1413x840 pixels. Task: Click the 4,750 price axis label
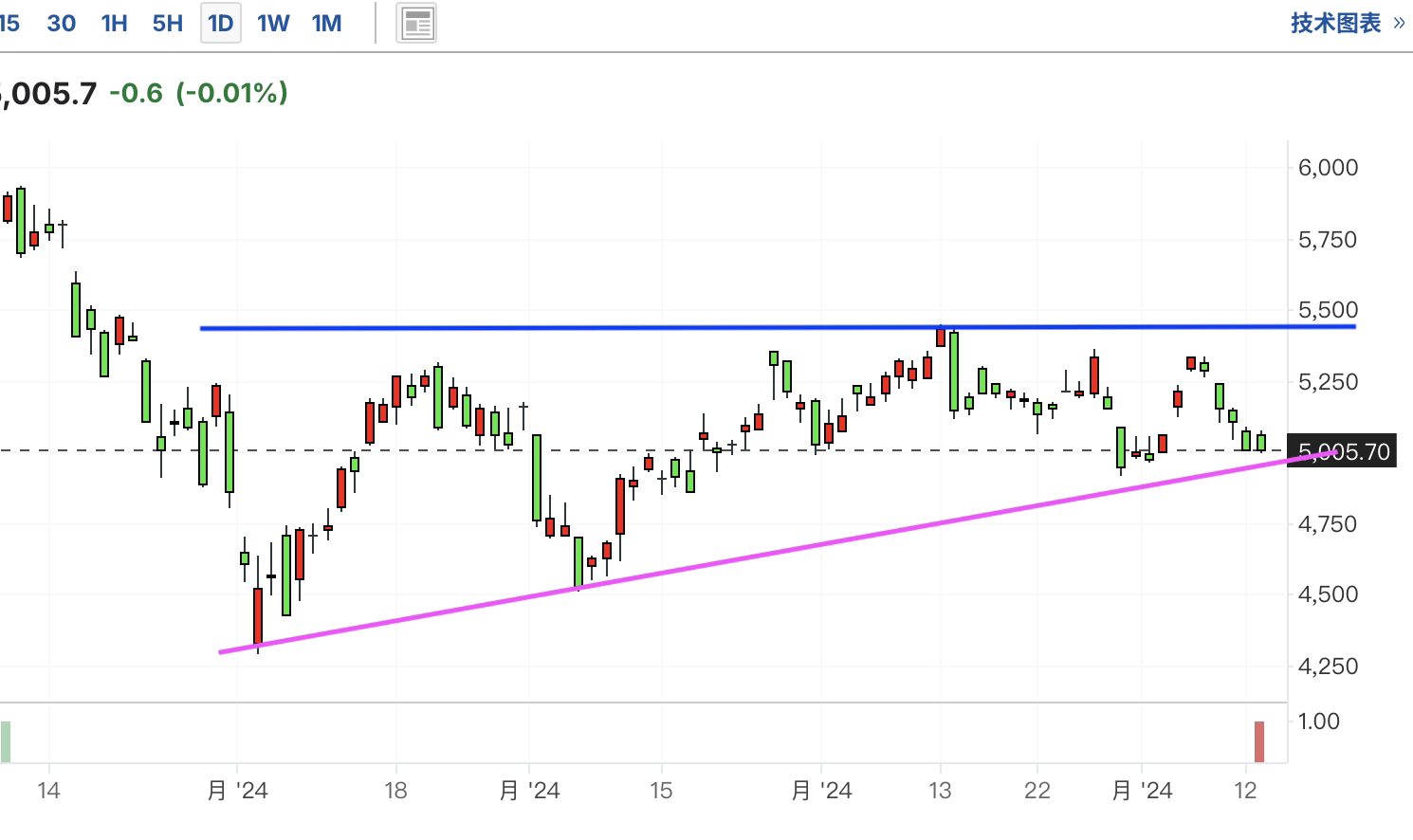[x=1328, y=524]
